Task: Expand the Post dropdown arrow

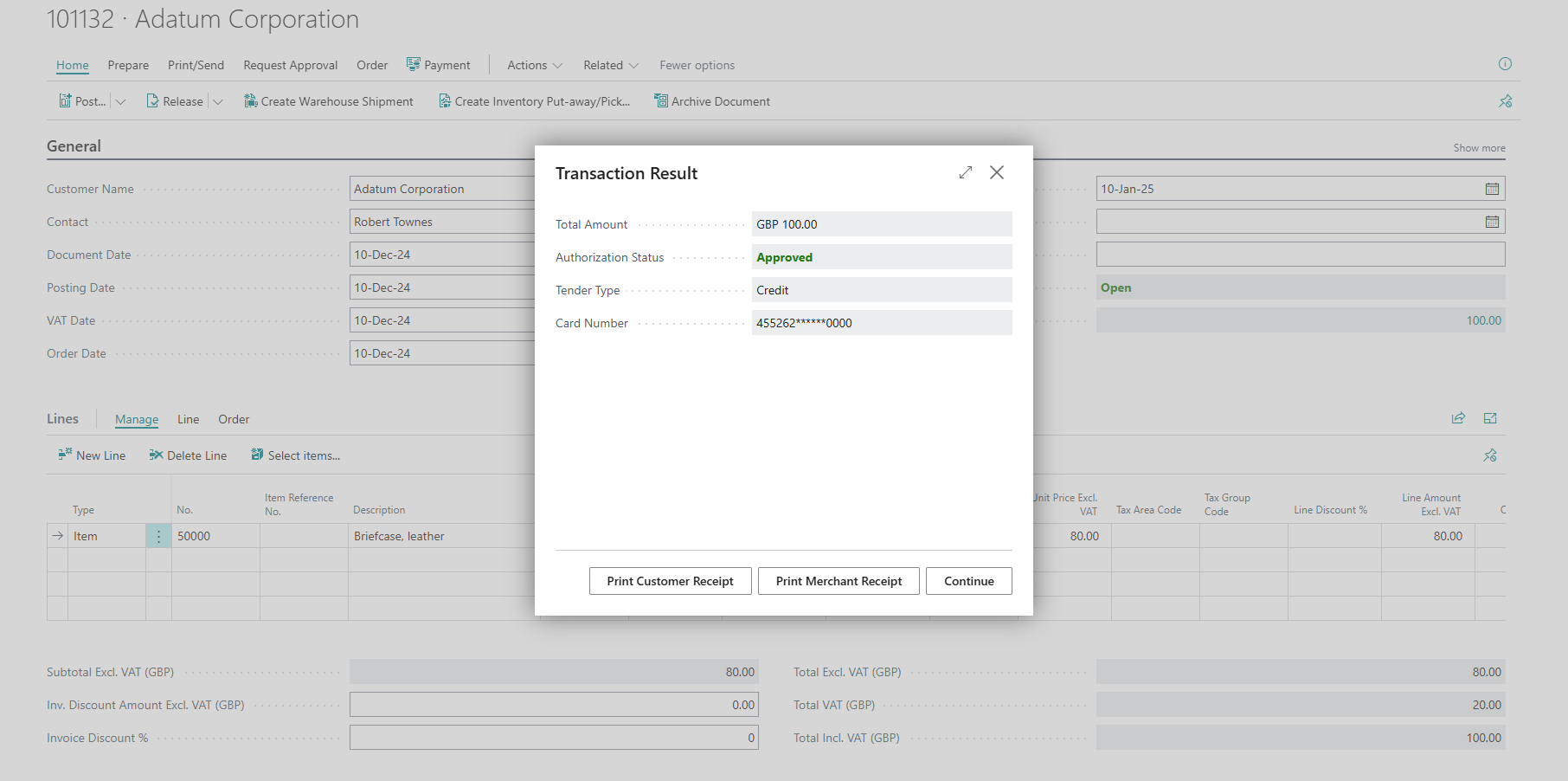Action: (121, 101)
